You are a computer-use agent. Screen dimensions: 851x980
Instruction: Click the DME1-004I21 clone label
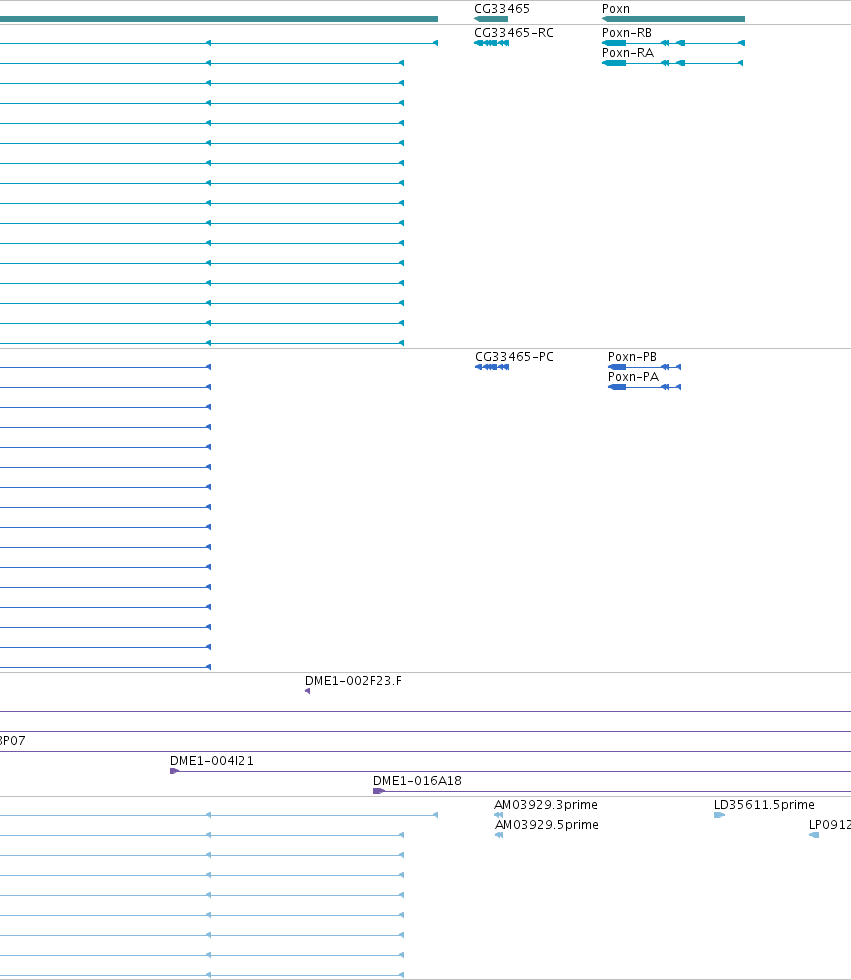(x=212, y=761)
